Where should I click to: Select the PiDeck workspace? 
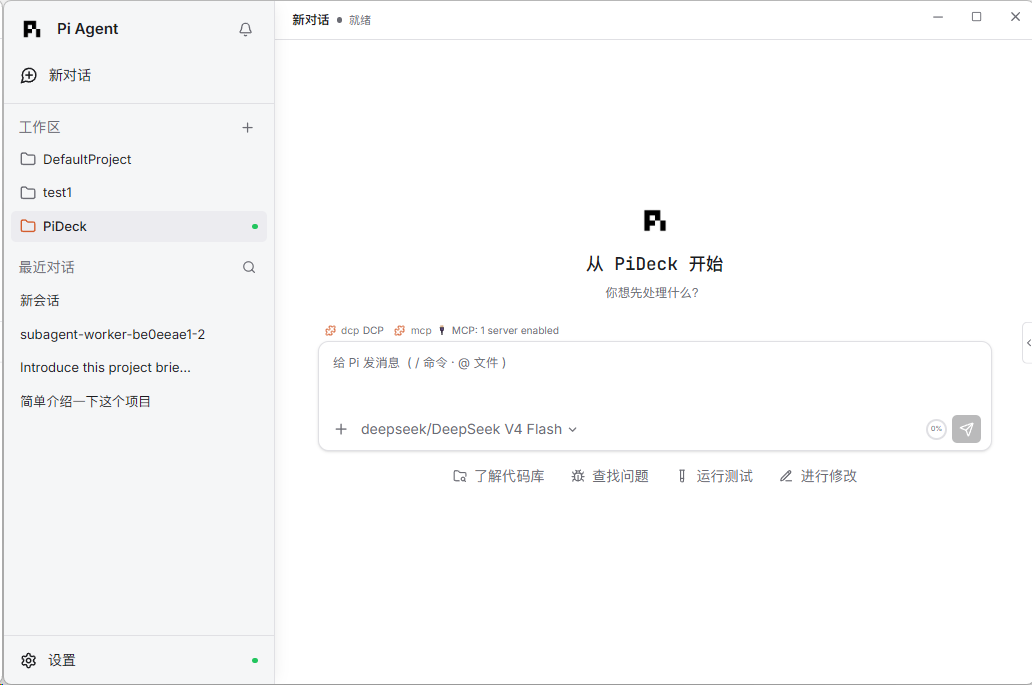(139, 226)
